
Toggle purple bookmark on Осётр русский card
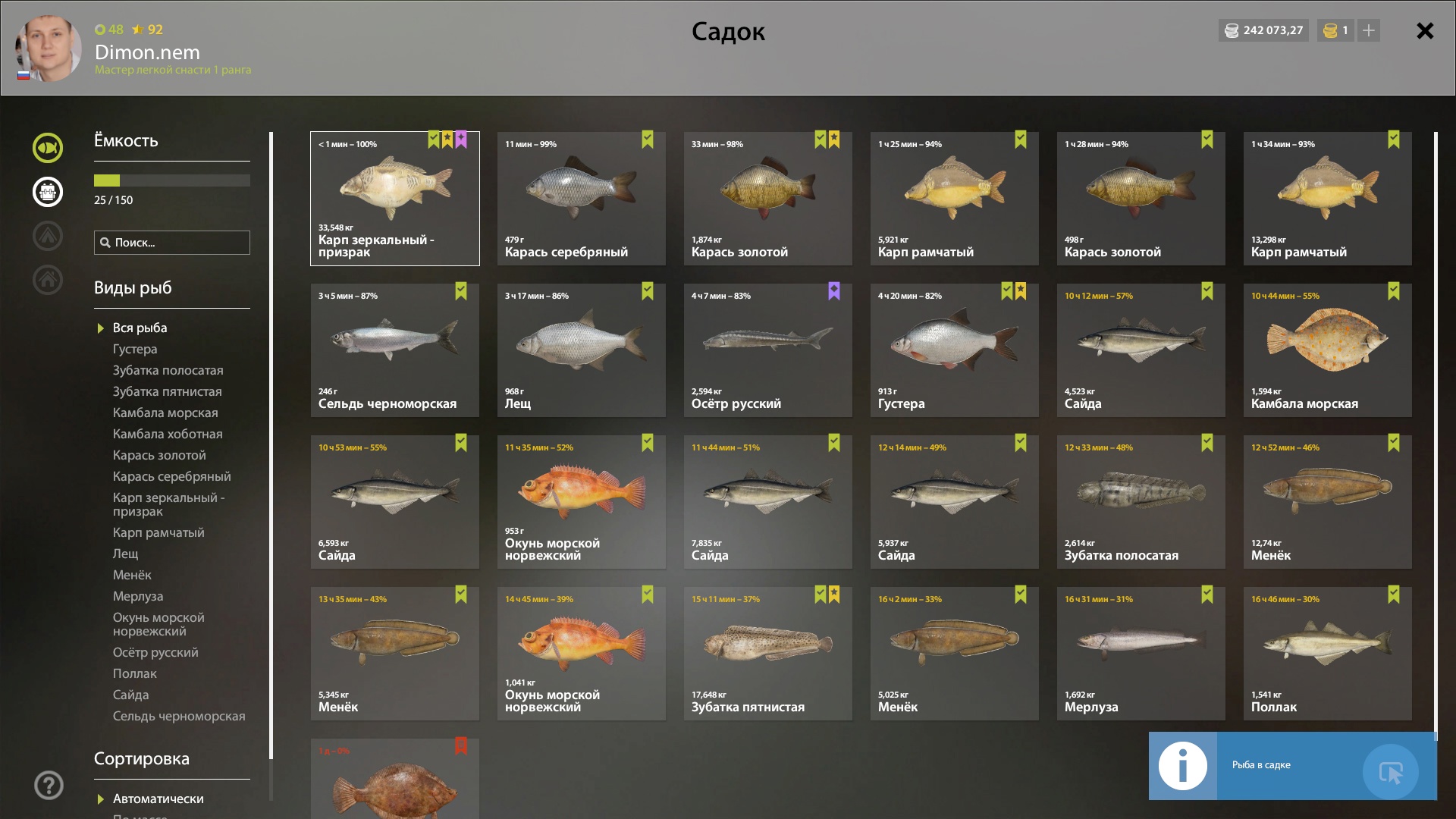click(834, 291)
